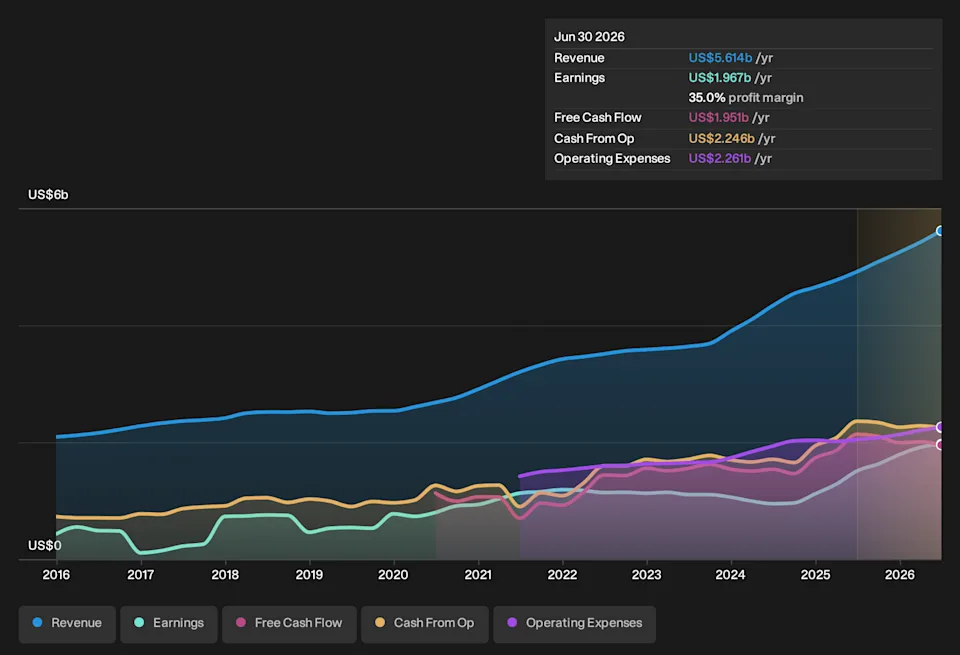Select the Operating Expenses value 'US$2.261b'

pos(719,159)
